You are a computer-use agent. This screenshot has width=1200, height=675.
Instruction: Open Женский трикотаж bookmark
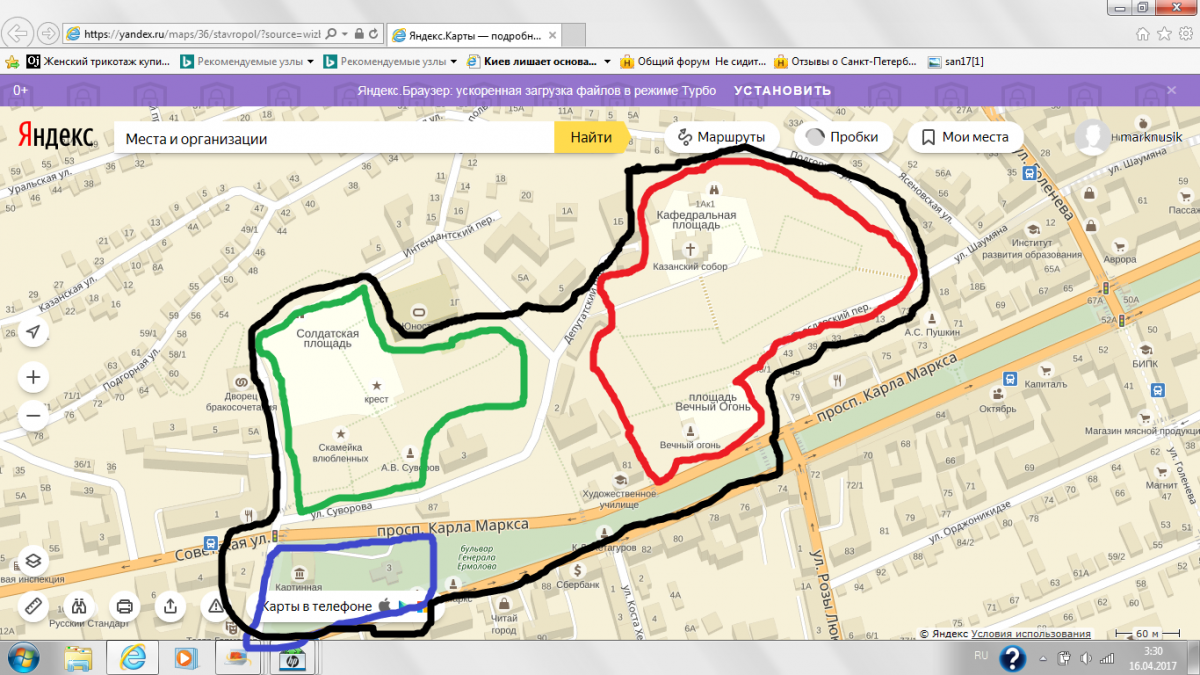97,61
